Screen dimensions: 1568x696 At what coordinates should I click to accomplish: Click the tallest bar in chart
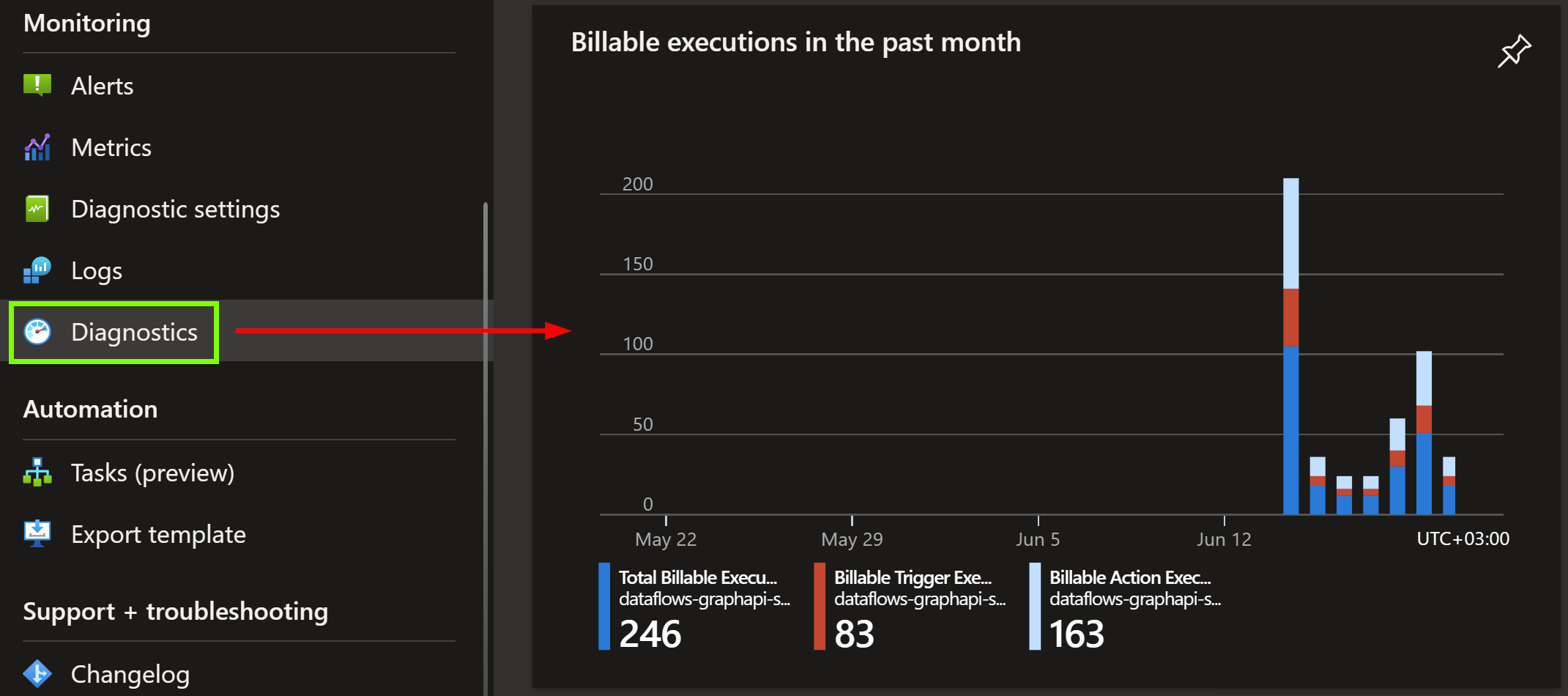pos(1290,344)
